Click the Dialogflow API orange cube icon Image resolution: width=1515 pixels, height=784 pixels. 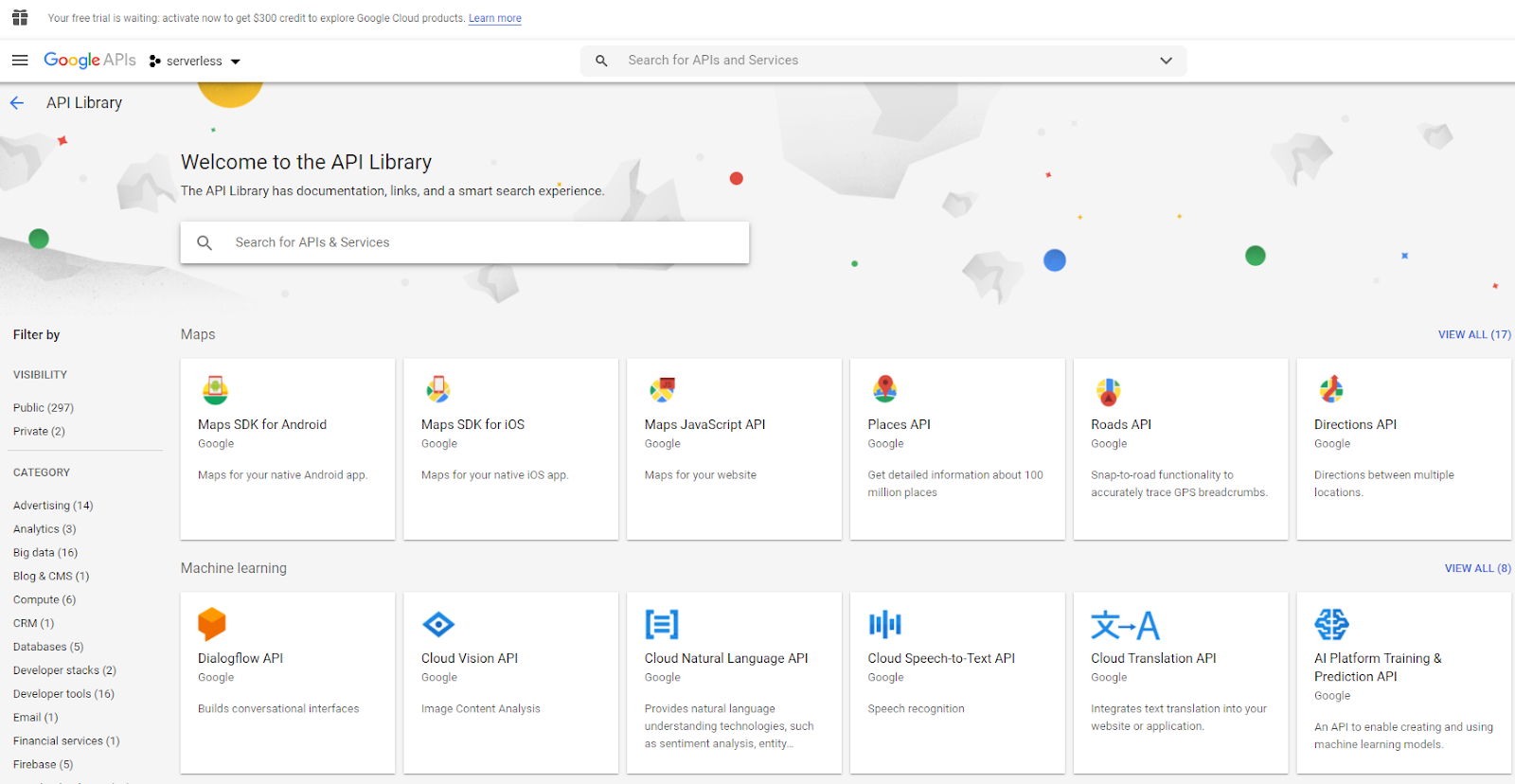tap(212, 624)
